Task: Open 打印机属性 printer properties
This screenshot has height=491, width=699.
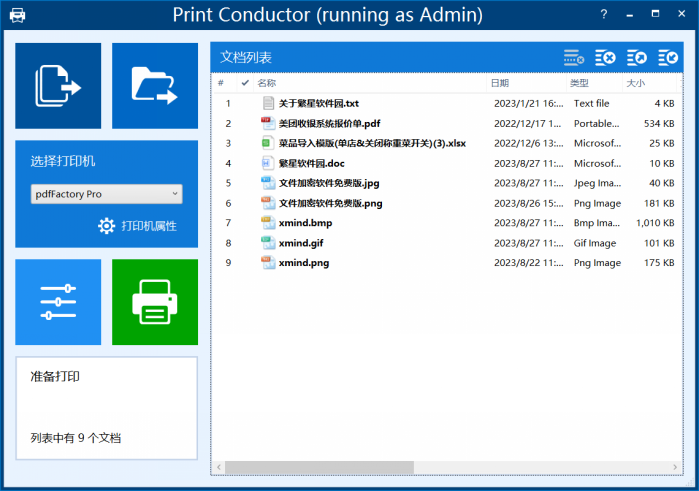Action: [149, 226]
